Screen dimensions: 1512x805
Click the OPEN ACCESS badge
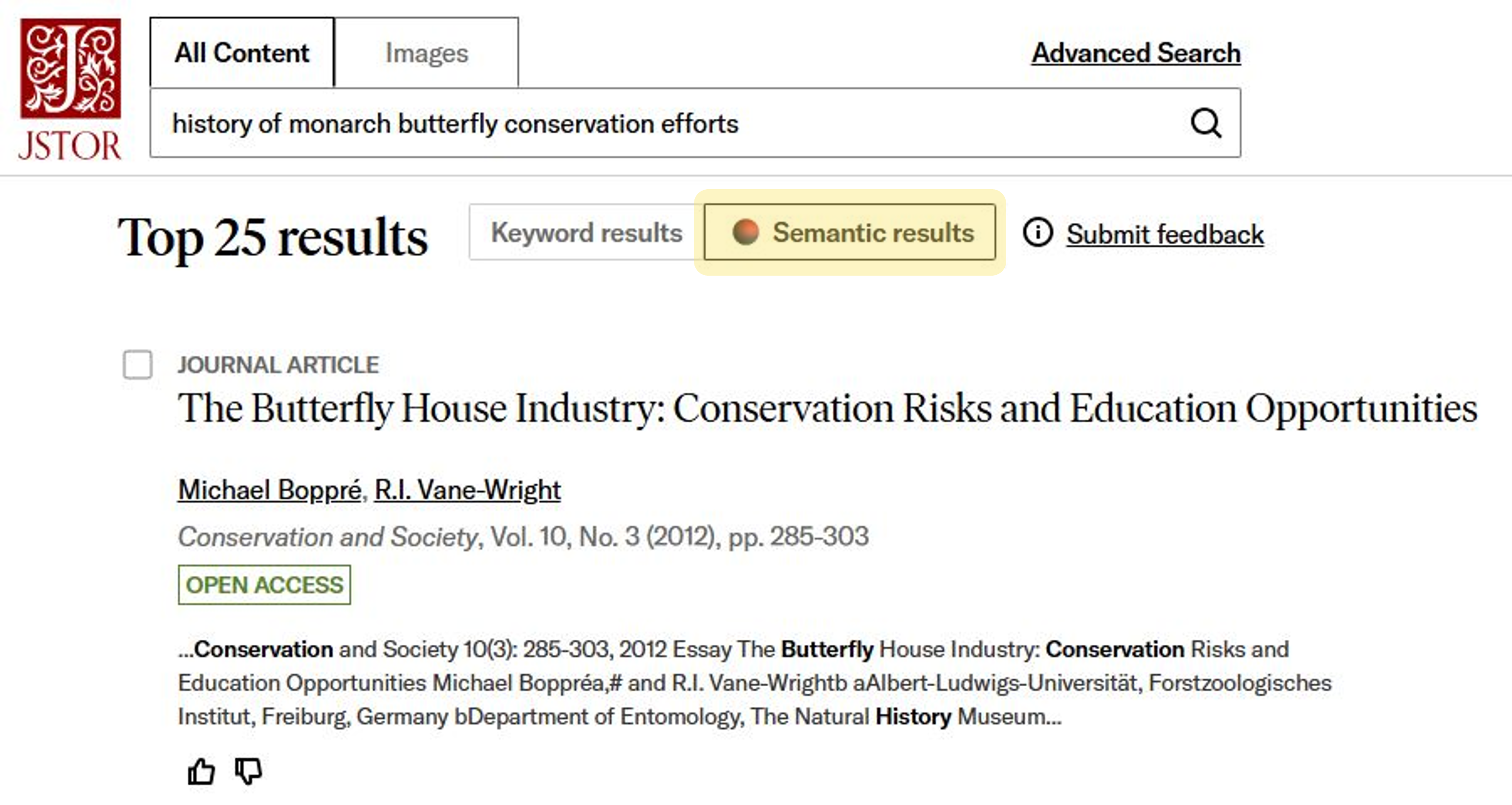[x=264, y=585]
